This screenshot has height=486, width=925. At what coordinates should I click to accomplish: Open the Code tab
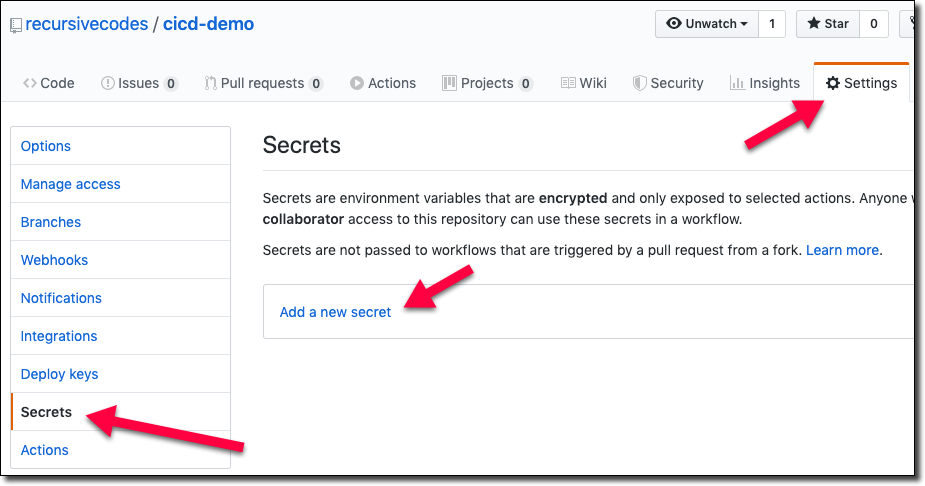49,83
